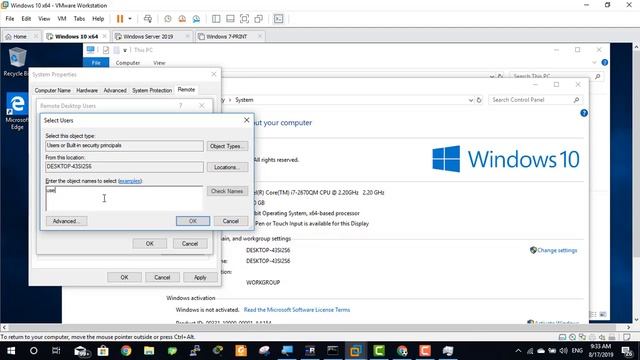Open the VMware File menu

click(x=10, y=19)
